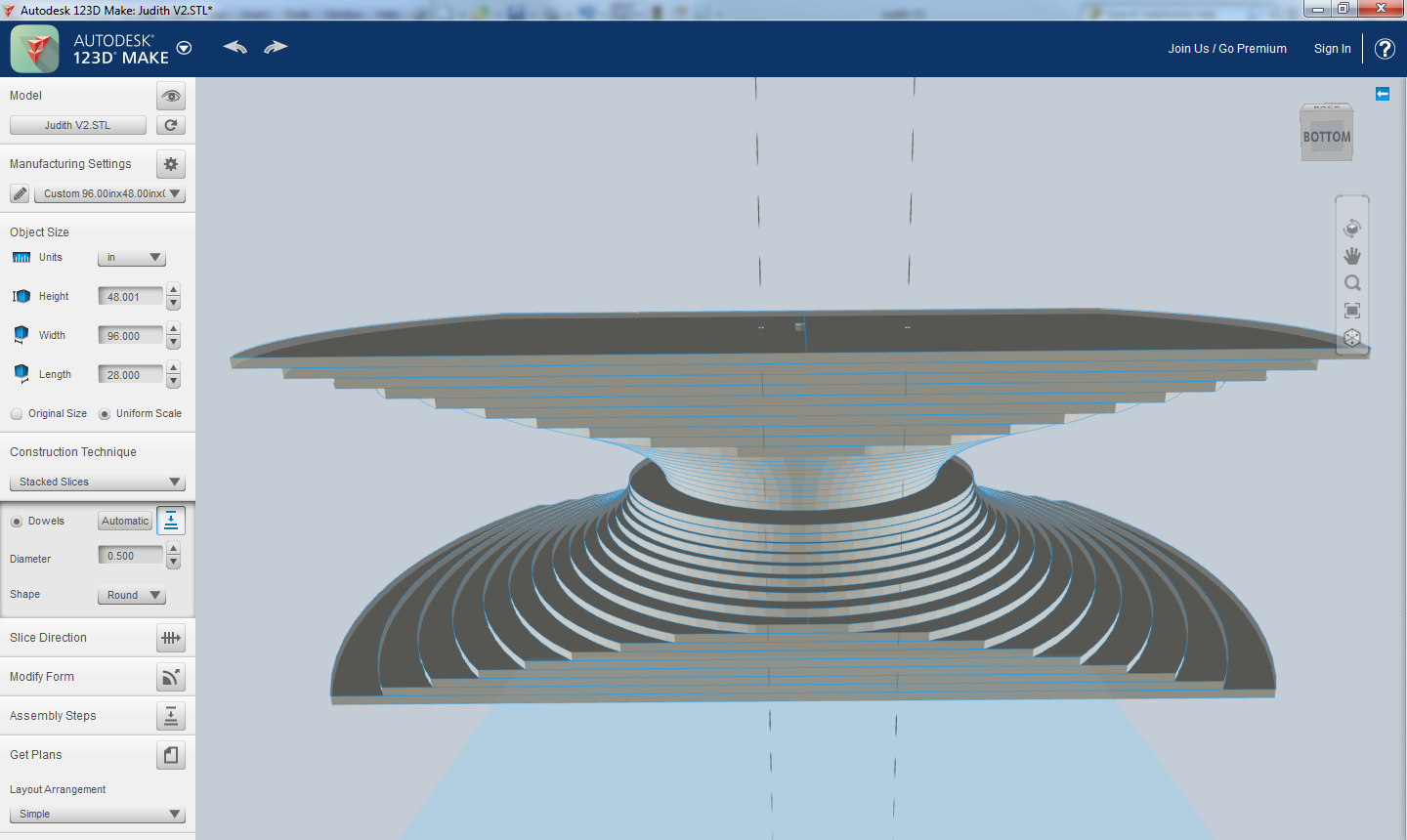Viewport: 1407px width, 840px height.
Task: Select the Pan hand tool
Action: coord(1352,255)
